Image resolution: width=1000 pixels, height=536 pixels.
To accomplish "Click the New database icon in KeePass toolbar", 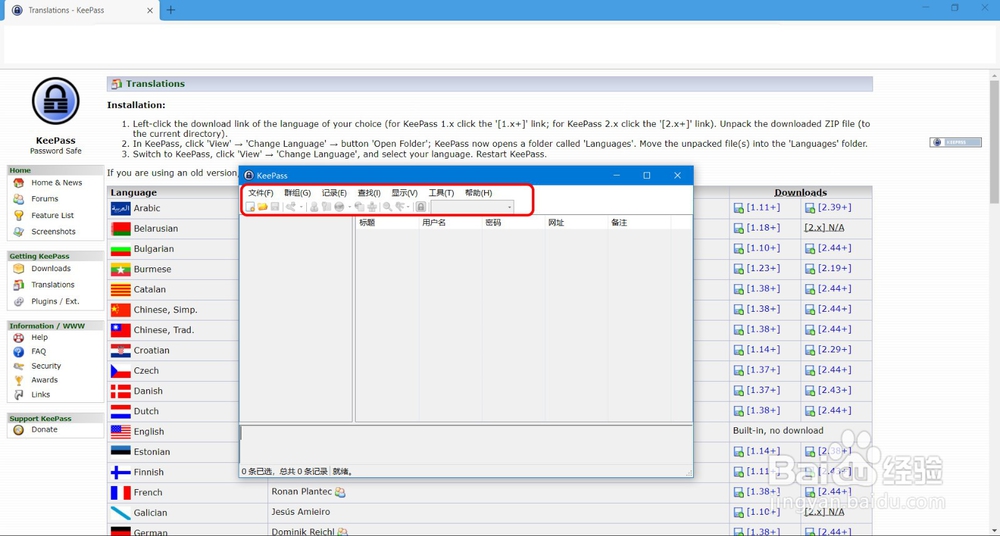I will click(x=250, y=207).
